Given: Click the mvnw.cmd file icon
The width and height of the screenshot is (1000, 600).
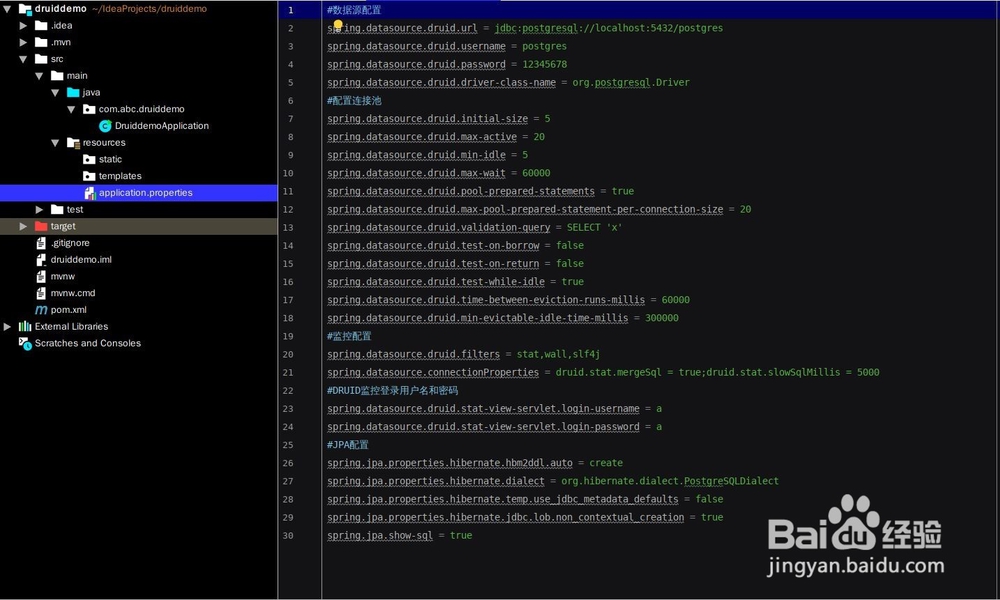Looking at the screenshot, I should pyautogui.click(x=41, y=293).
